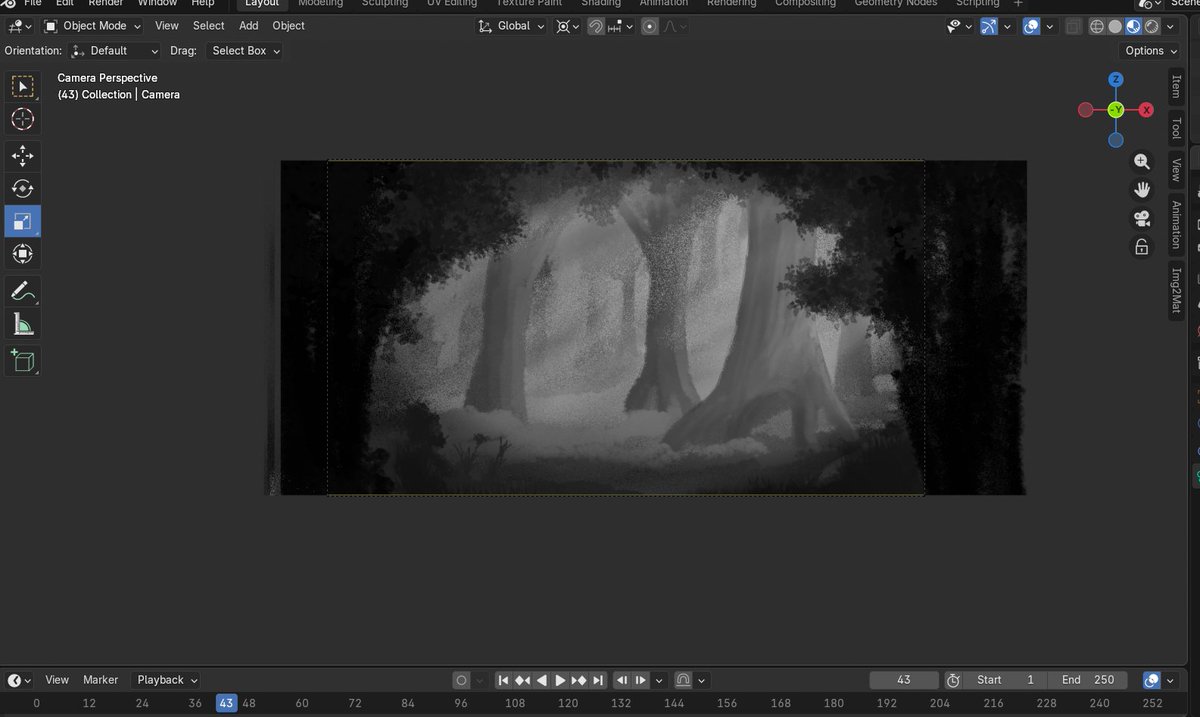Open the Select menu in viewport header

pyautogui.click(x=209, y=26)
